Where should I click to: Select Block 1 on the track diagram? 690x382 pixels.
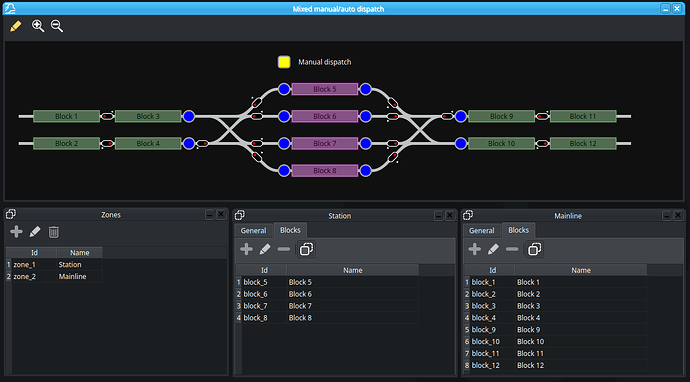66,116
